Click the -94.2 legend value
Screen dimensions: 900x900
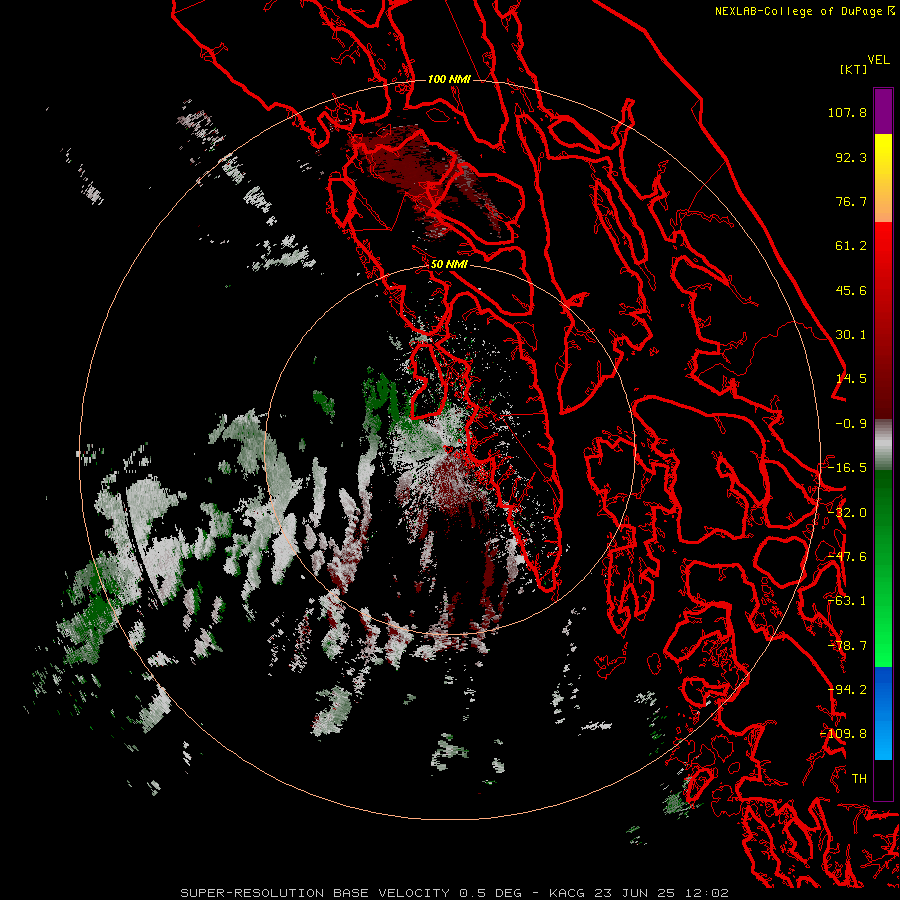pyautogui.click(x=847, y=690)
